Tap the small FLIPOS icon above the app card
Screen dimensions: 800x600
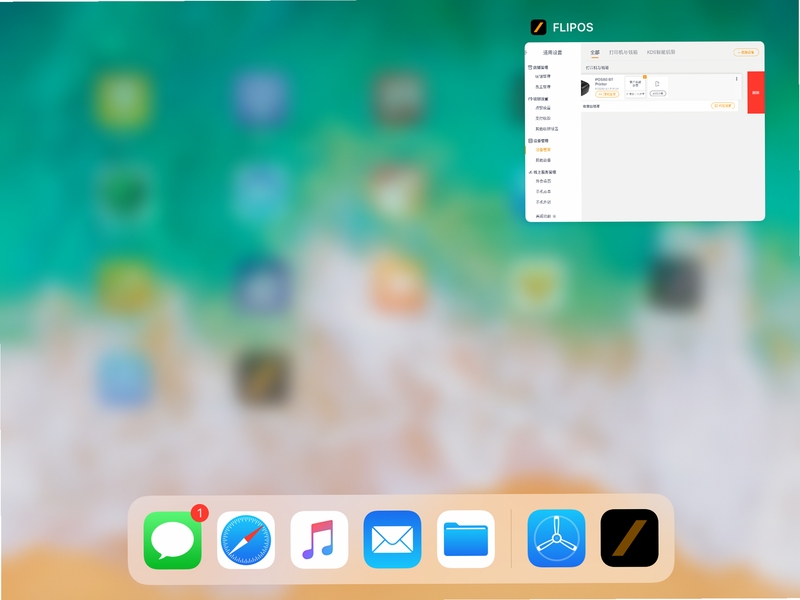coord(538,27)
